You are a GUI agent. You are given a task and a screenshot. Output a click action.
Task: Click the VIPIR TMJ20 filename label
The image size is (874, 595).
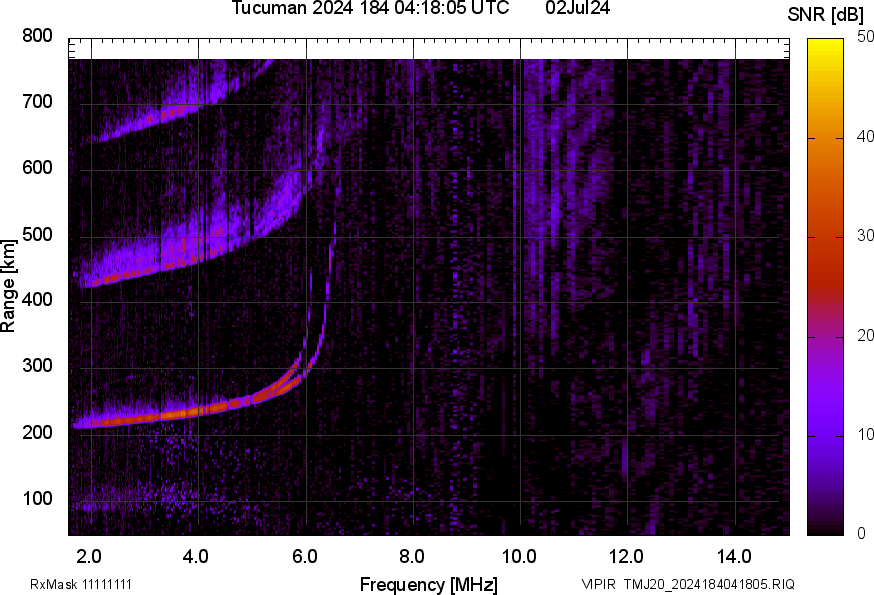pos(687,584)
